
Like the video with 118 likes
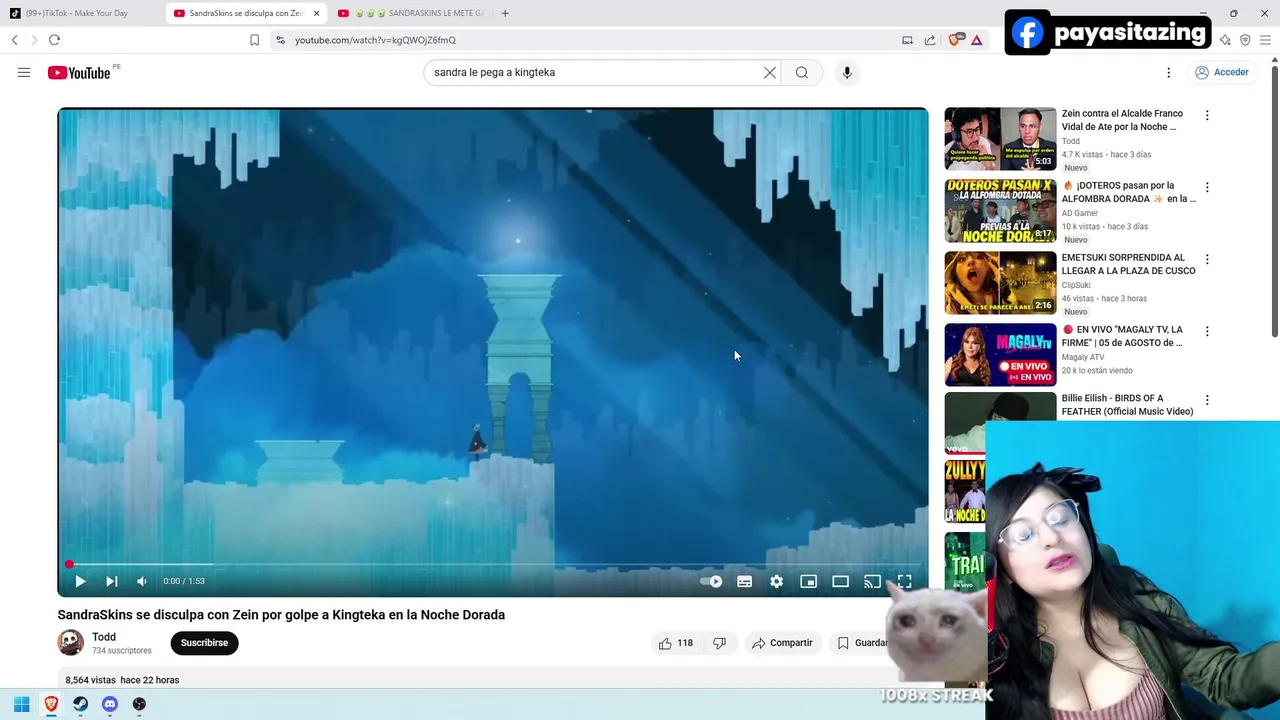[x=676, y=643]
